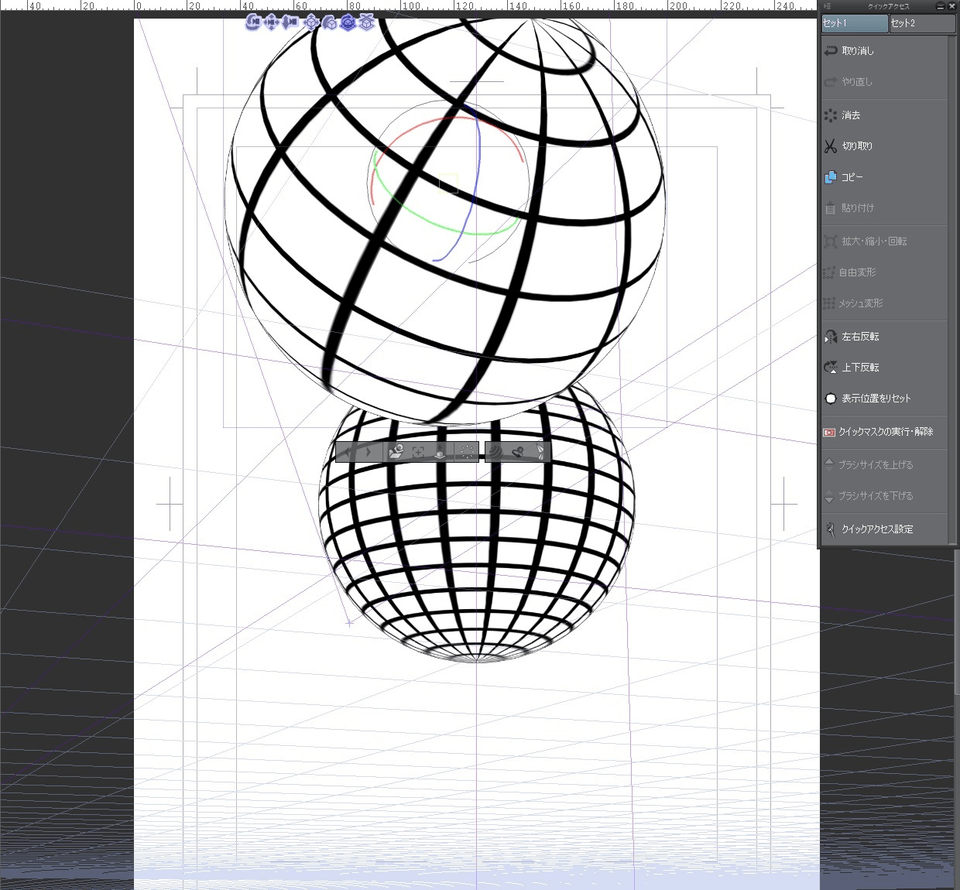
Task: Click 上下反転 (Flip Vertical) entry
Action: click(885, 367)
